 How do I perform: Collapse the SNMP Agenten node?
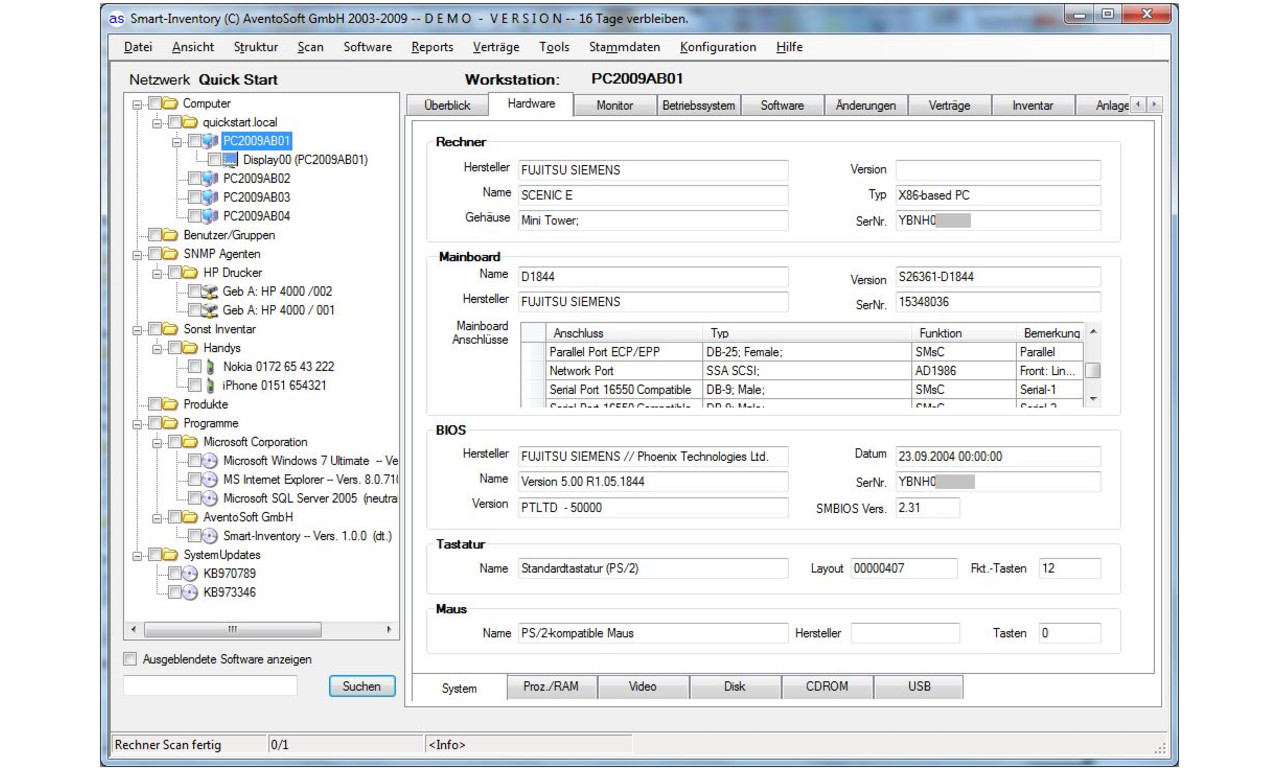[x=137, y=254]
